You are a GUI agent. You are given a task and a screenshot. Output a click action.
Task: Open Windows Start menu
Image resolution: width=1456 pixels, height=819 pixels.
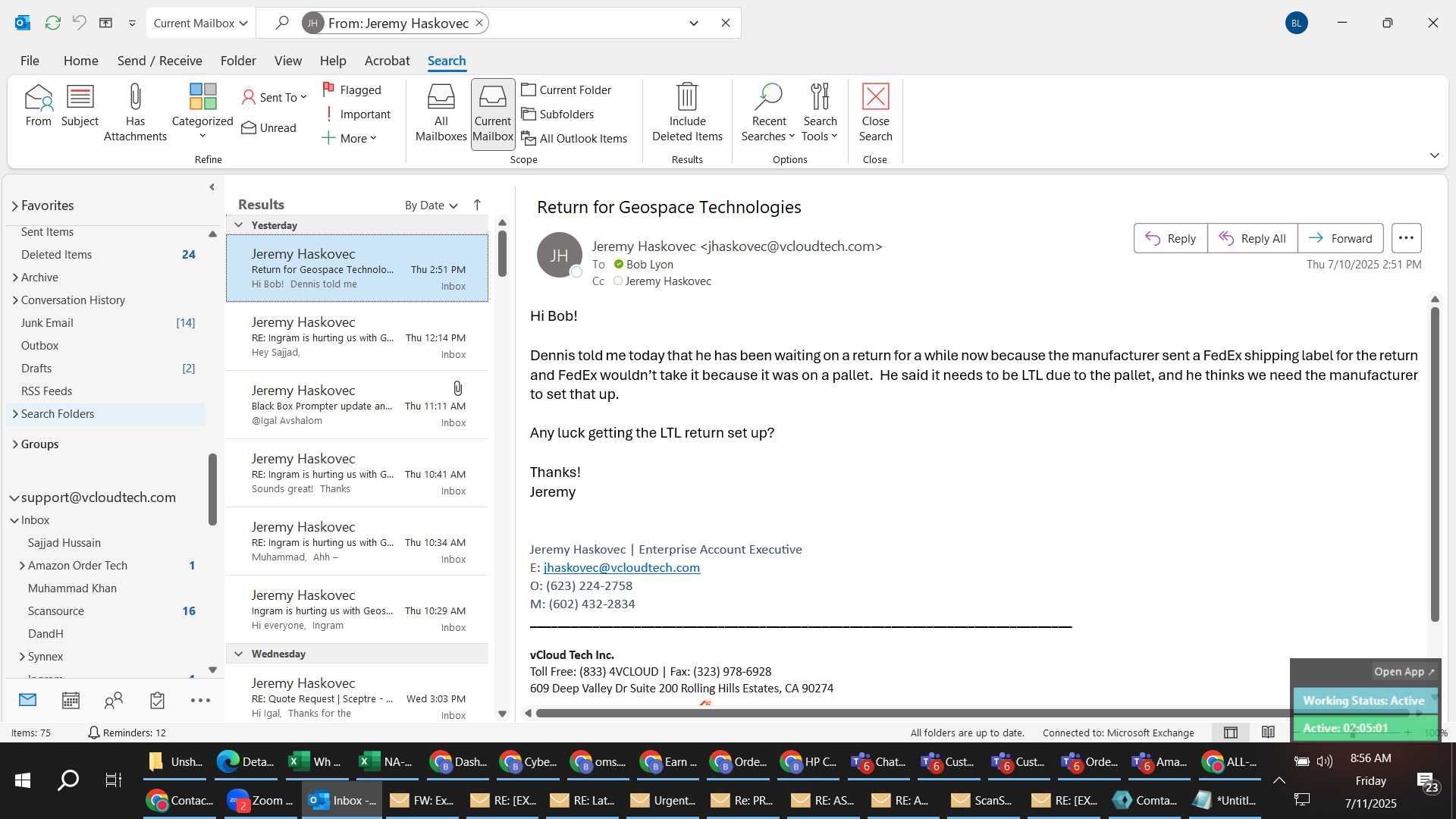23,780
